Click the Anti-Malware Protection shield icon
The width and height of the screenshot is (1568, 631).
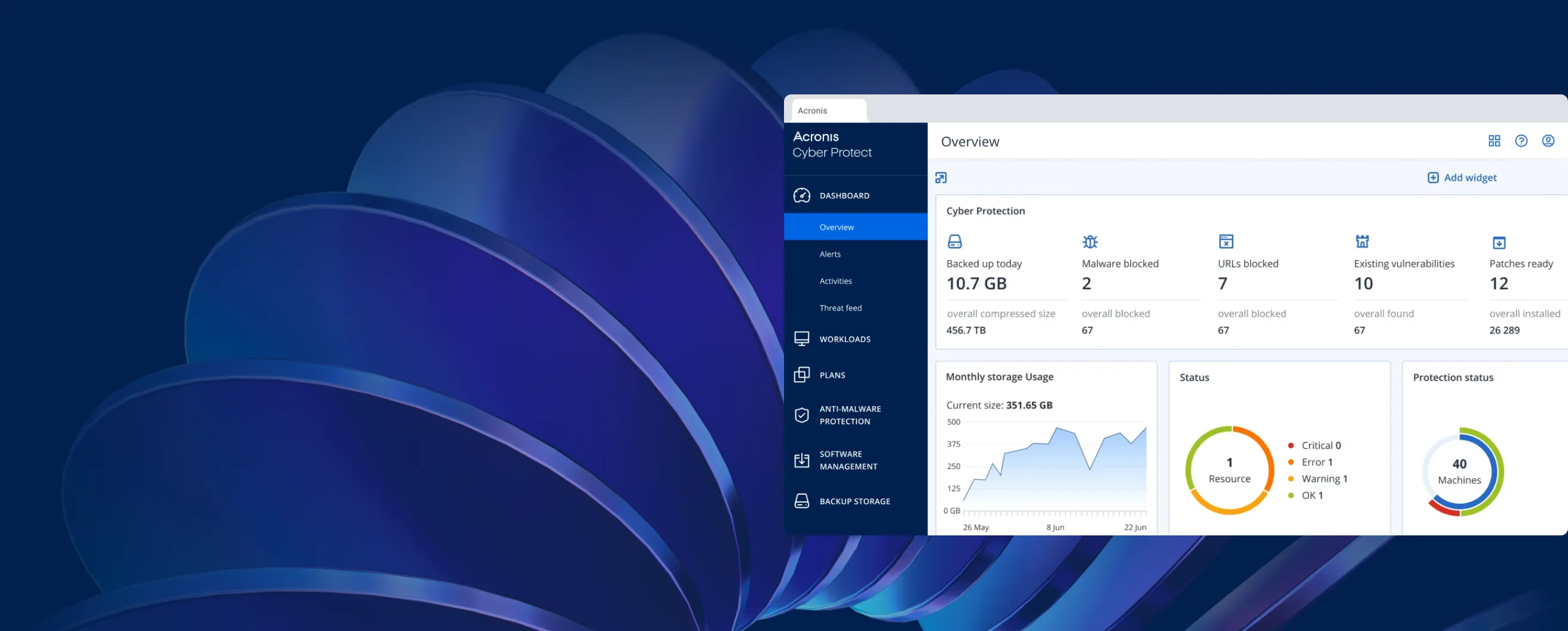coord(802,415)
